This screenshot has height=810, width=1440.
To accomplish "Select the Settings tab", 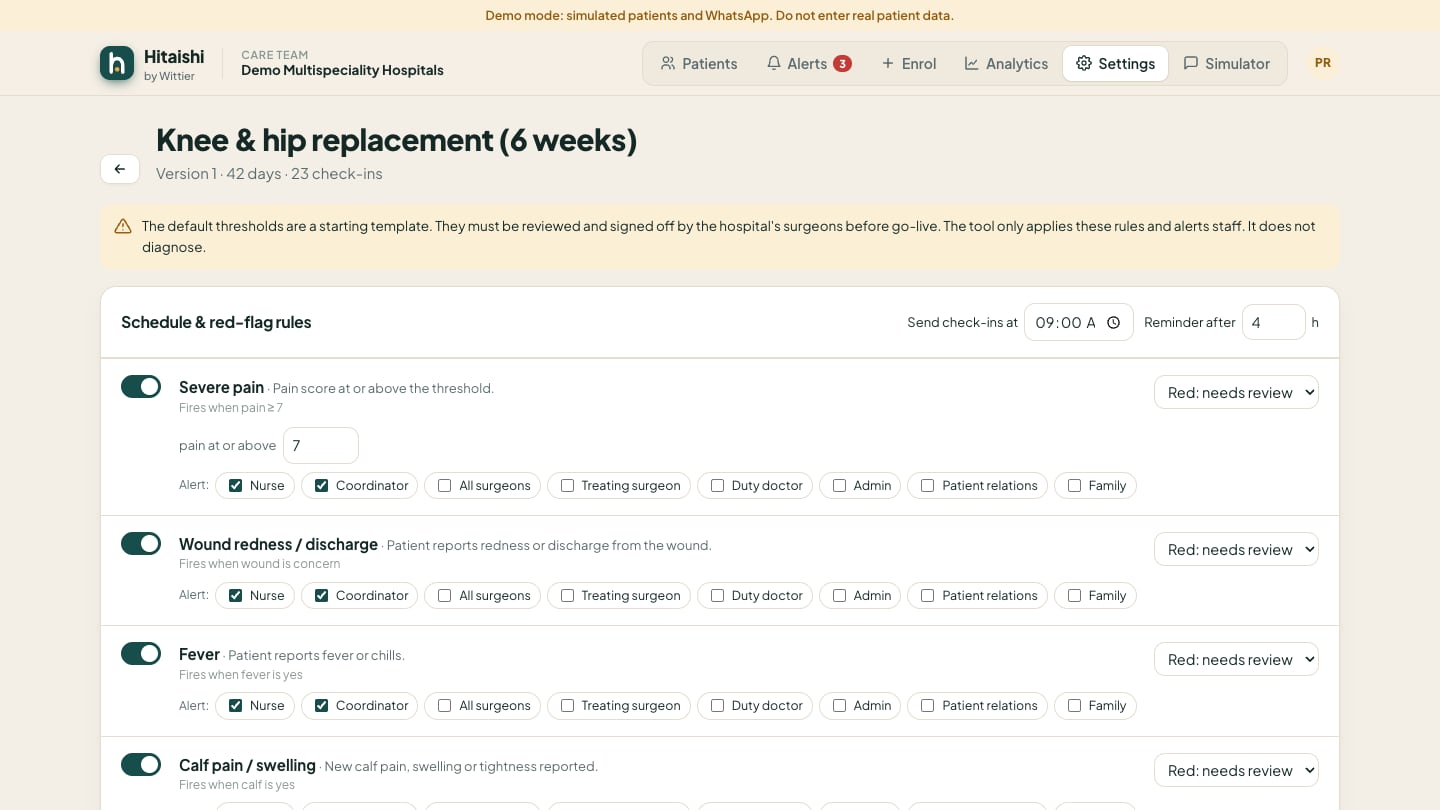I will coord(1115,64).
